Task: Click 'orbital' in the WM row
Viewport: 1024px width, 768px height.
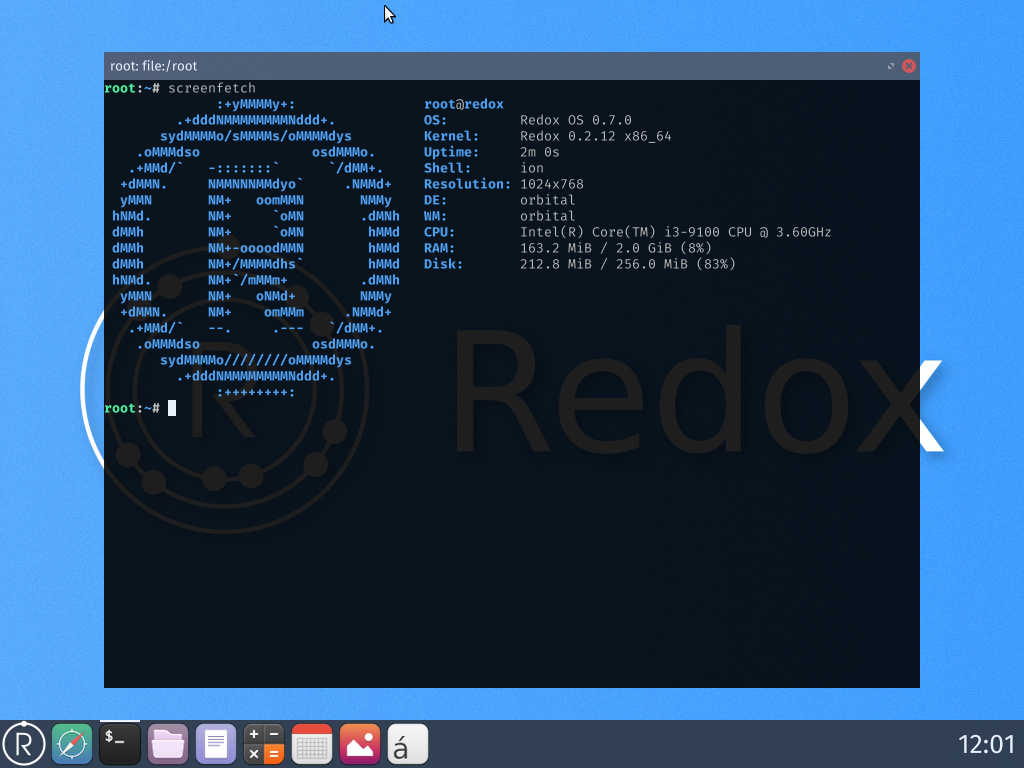Action: [x=548, y=216]
